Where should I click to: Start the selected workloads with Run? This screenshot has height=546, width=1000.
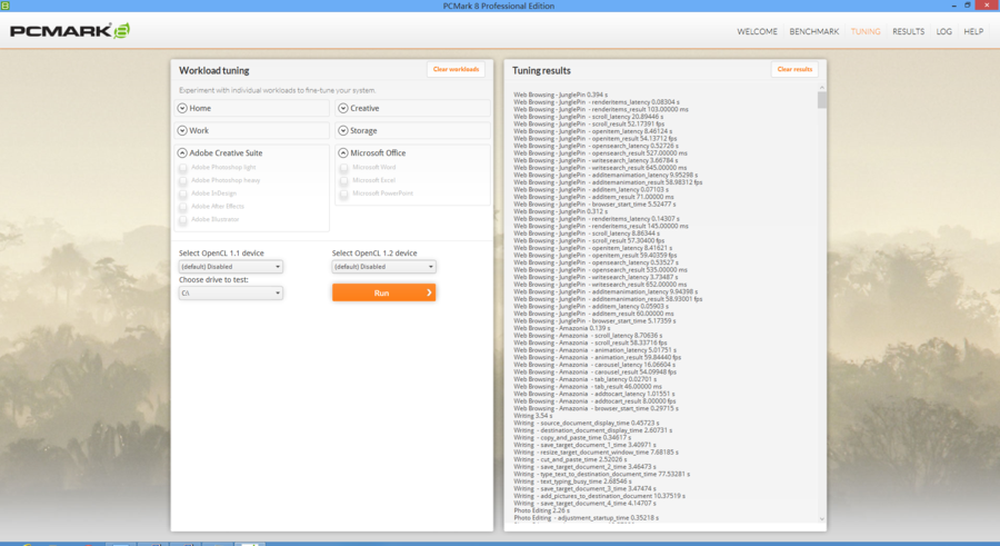384,293
